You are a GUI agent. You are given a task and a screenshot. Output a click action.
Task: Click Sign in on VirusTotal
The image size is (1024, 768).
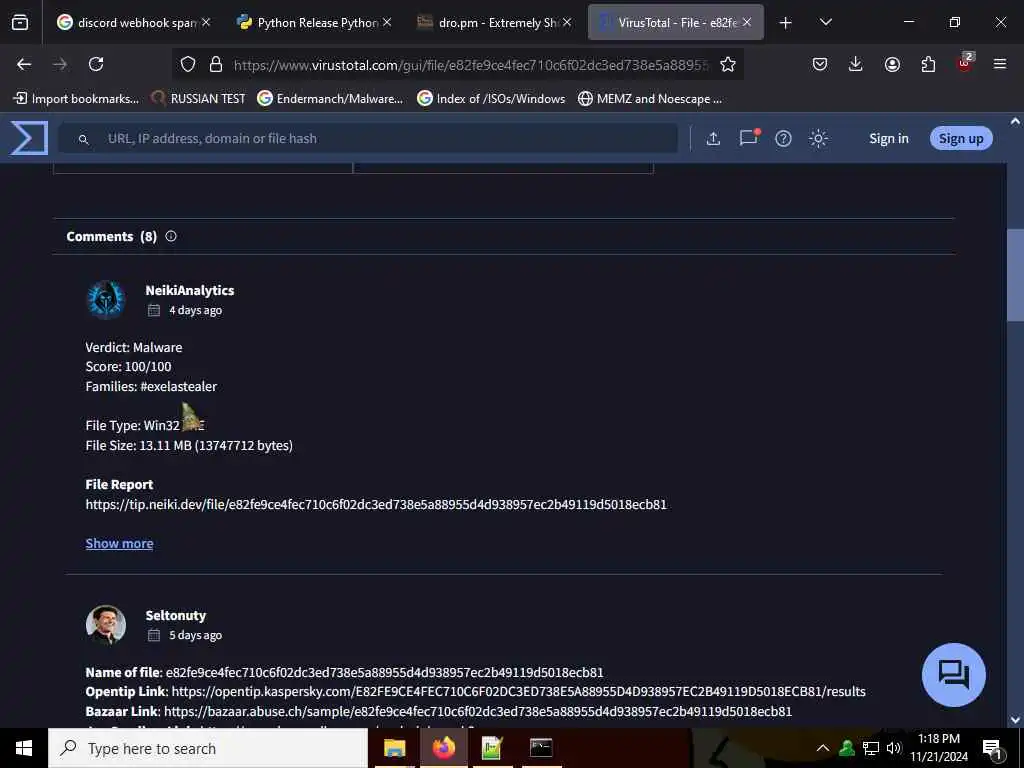[x=888, y=138]
